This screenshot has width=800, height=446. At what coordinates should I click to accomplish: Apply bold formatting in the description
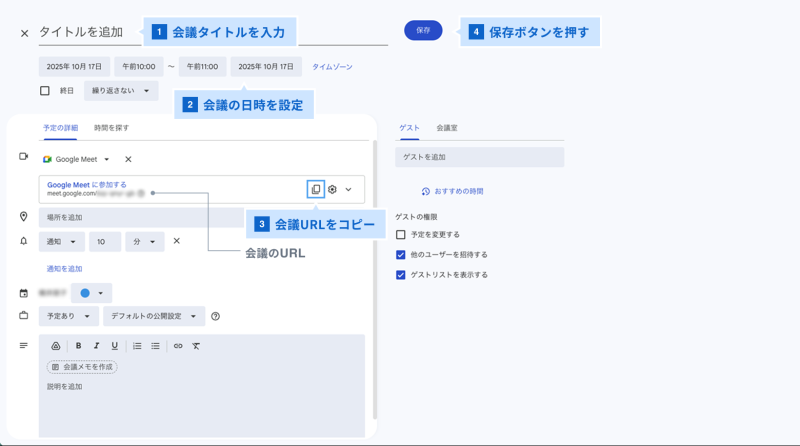(x=79, y=346)
